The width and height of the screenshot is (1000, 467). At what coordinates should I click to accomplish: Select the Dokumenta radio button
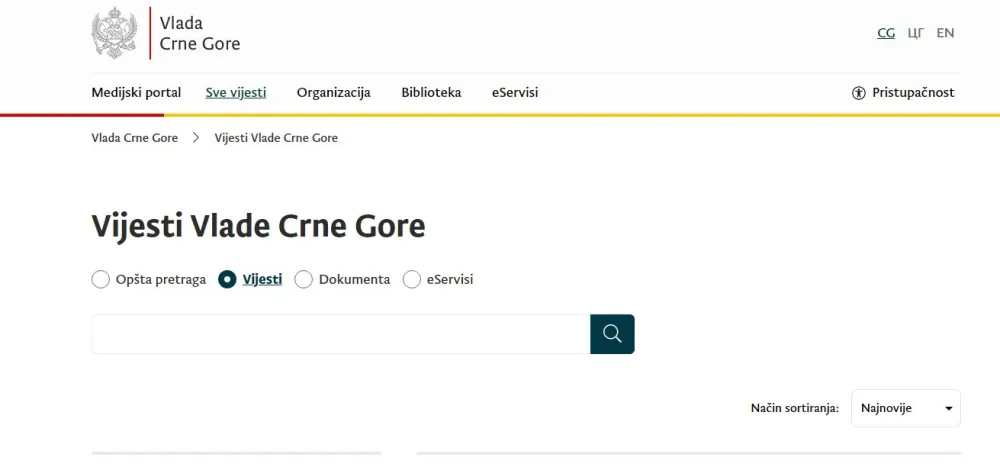304,279
